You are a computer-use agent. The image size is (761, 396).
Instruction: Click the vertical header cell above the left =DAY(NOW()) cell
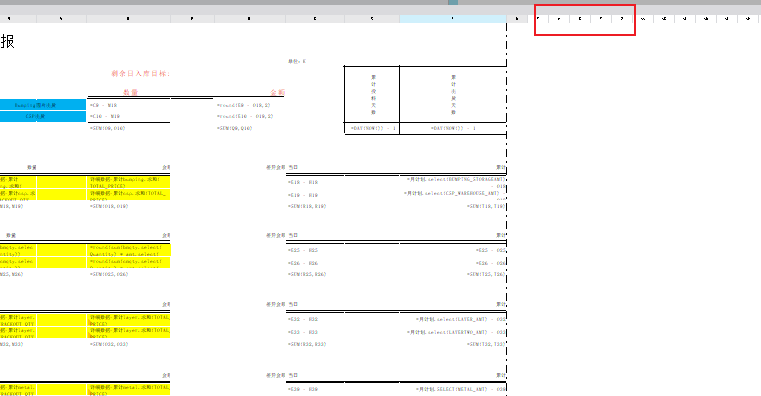click(x=372, y=94)
